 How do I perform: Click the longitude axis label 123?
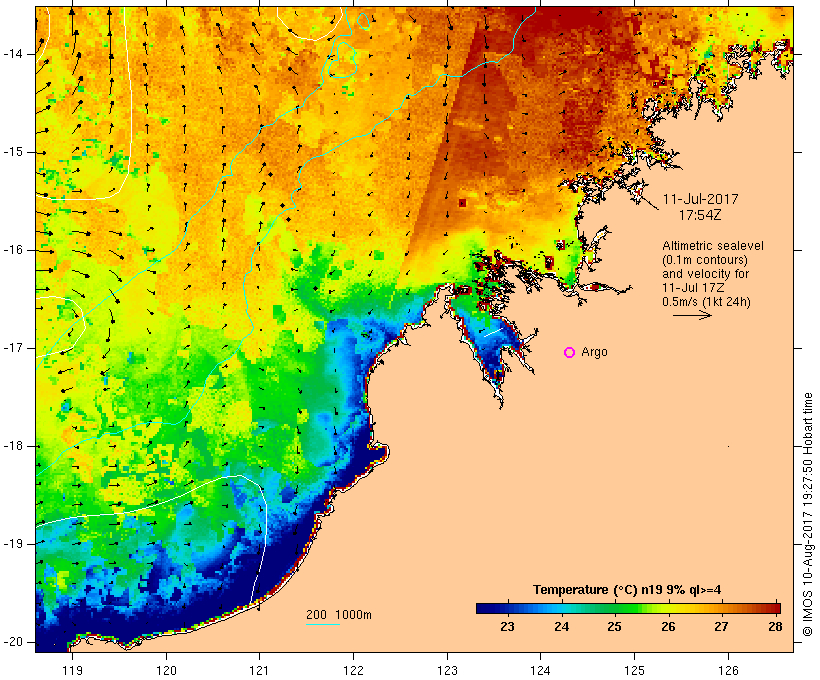447,670
